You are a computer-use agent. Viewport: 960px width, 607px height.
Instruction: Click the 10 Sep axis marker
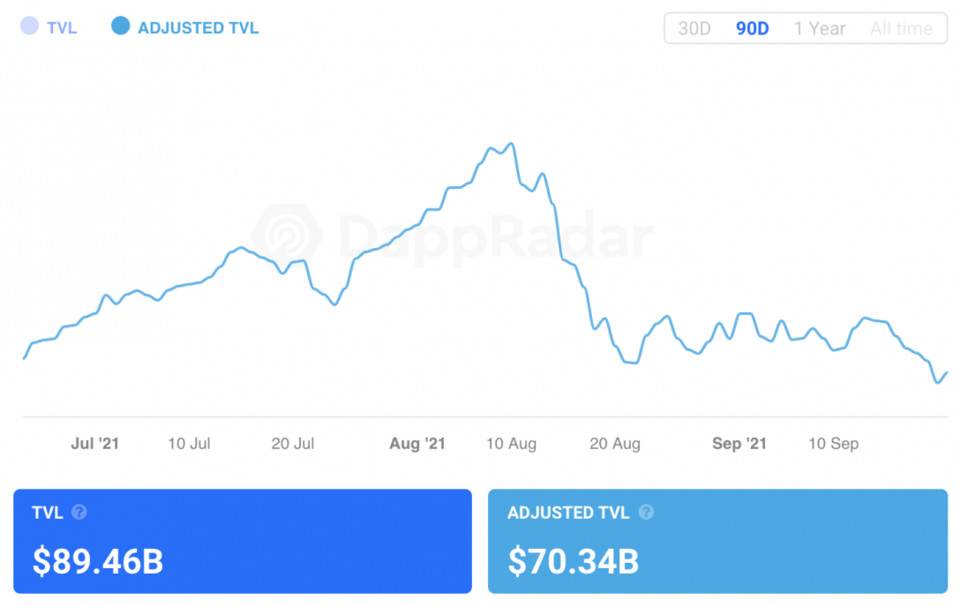pos(833,443)
